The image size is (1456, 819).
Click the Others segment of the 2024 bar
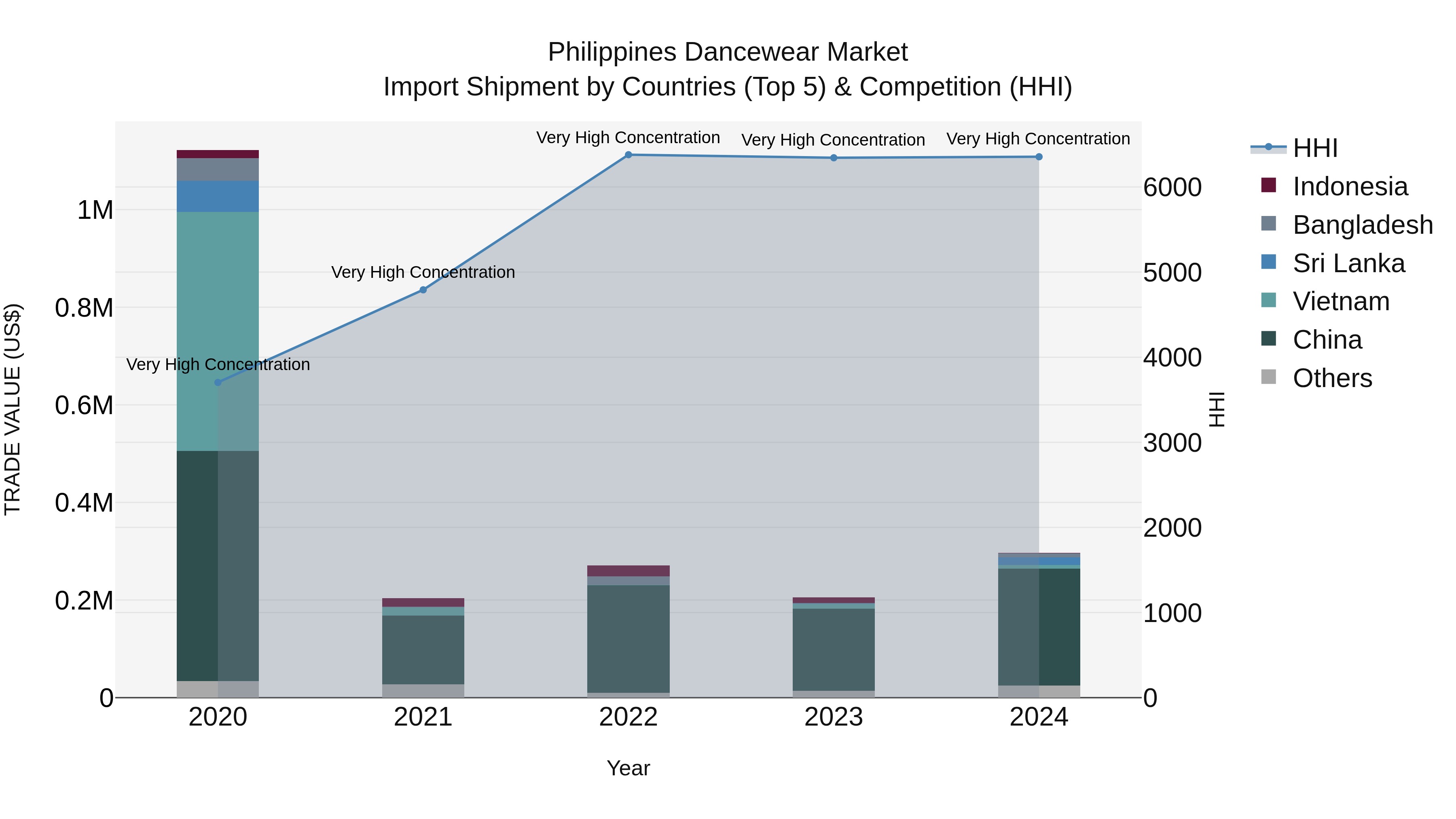(x=1039, y=691)
